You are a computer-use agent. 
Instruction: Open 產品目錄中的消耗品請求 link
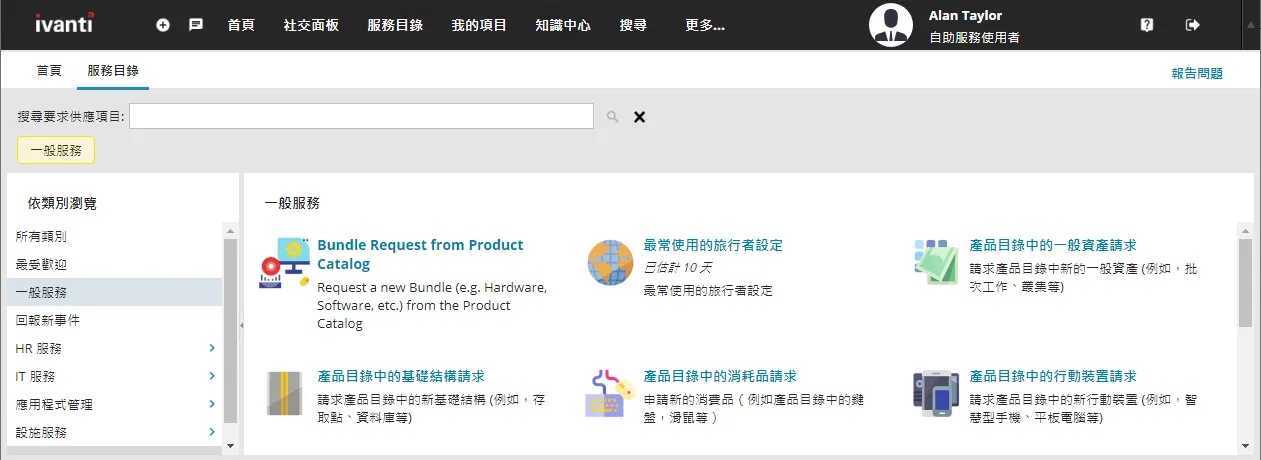coord(720,376)
